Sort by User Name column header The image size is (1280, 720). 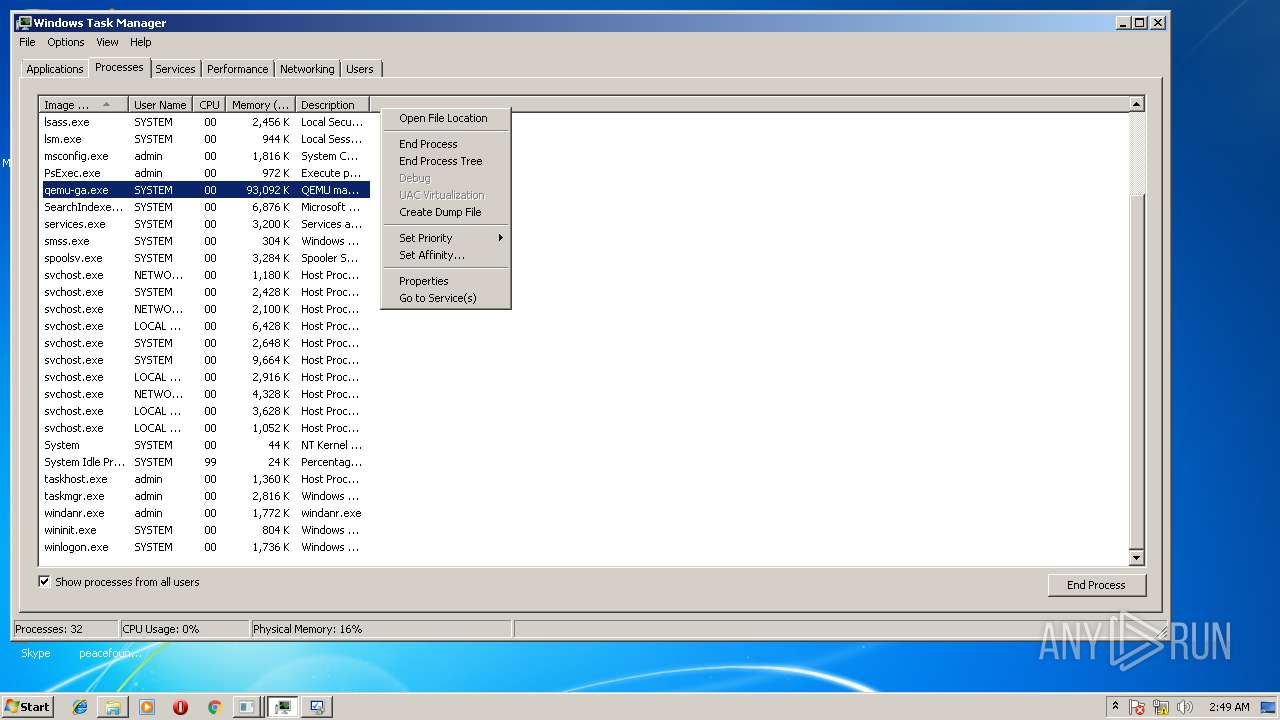(160, 104)
